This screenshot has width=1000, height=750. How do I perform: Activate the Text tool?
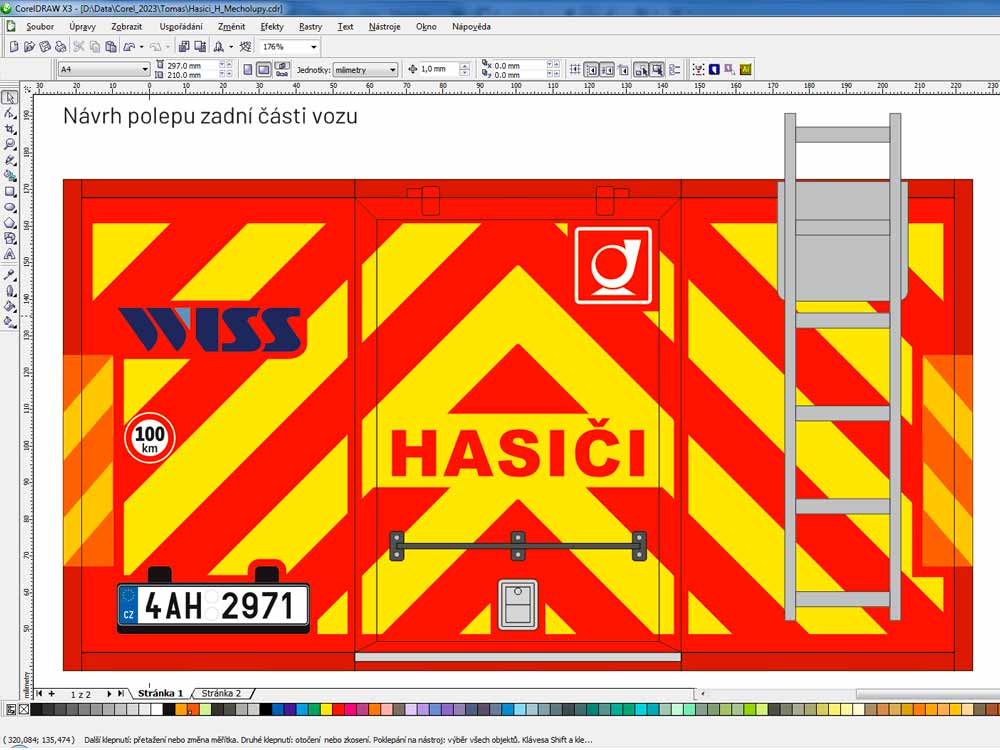click(9, 254)
